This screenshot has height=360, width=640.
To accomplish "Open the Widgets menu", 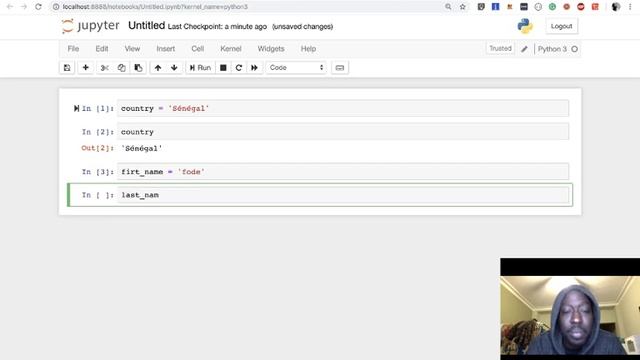I will 271,49.
